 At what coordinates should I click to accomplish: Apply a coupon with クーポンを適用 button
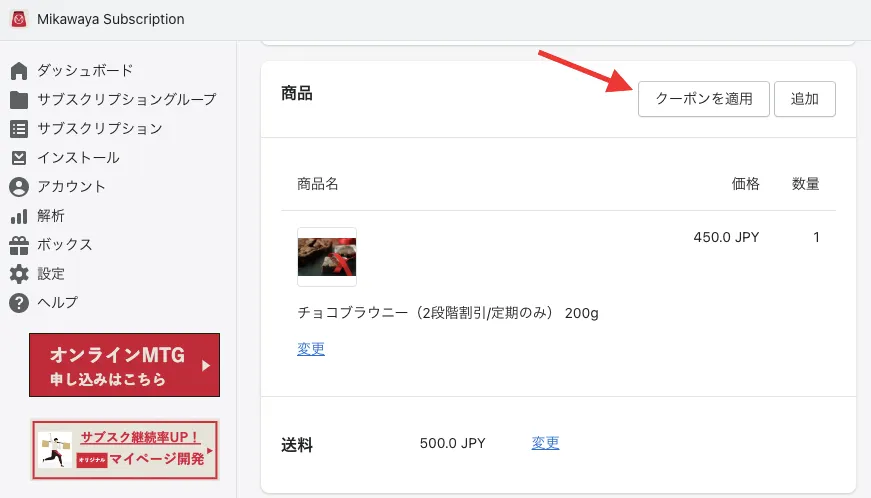click(x=703, y=99)
